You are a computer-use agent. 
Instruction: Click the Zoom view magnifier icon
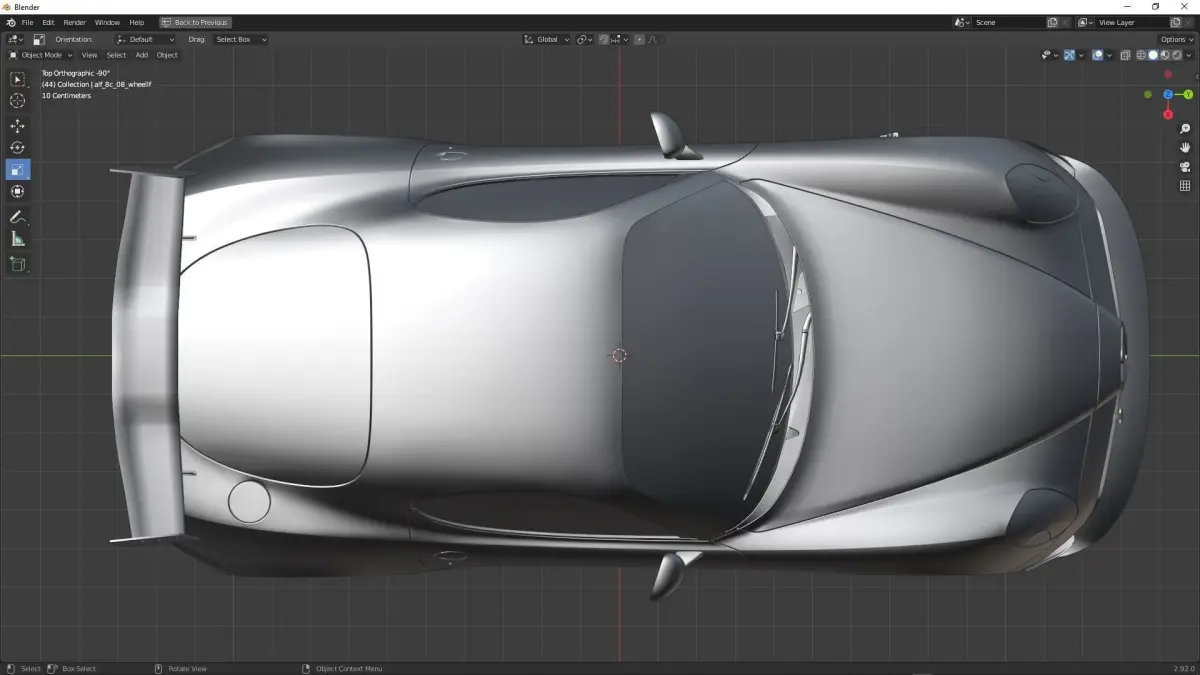pos(1185,129)
